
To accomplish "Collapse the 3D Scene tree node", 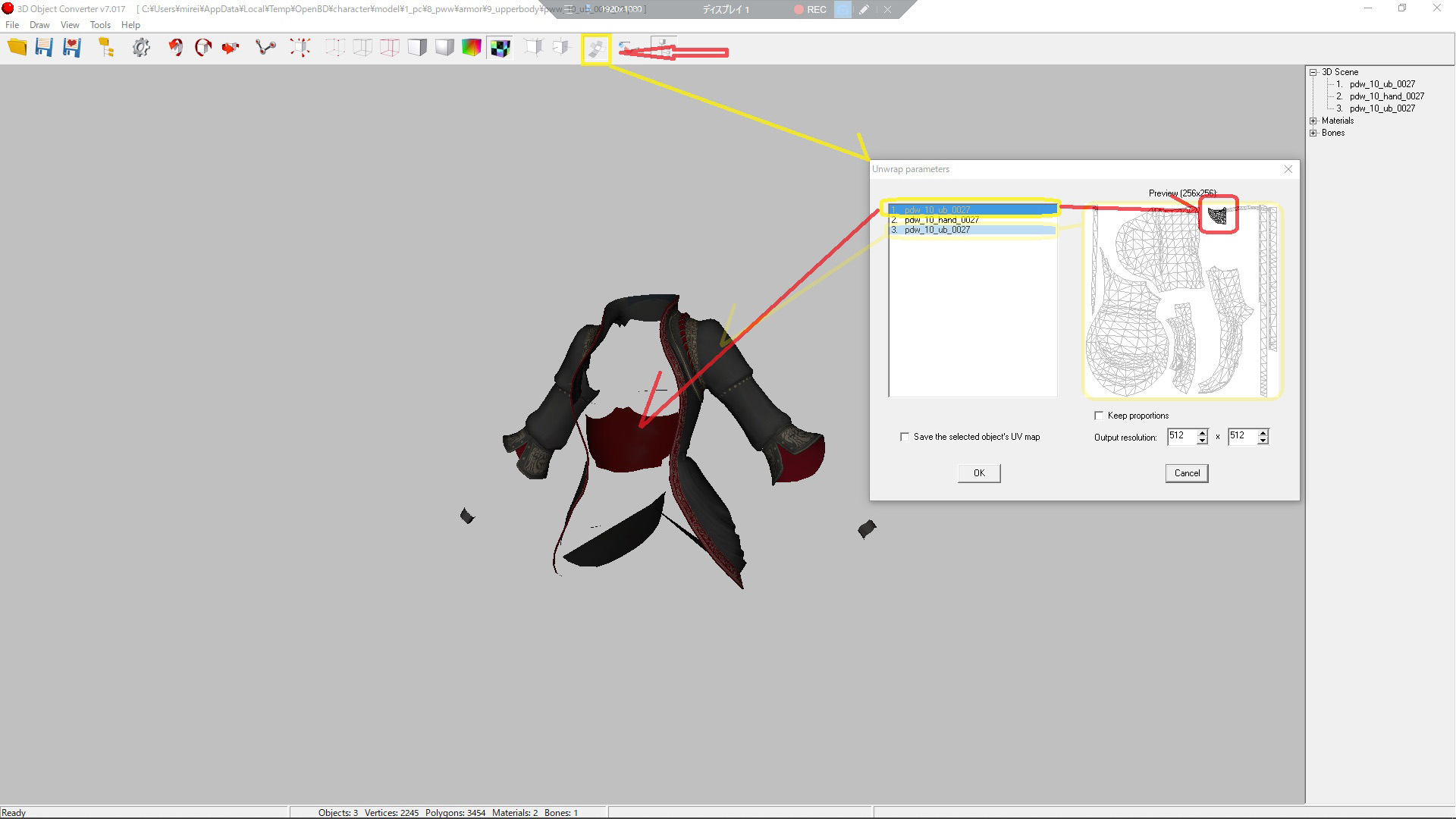I will 1313,72.
